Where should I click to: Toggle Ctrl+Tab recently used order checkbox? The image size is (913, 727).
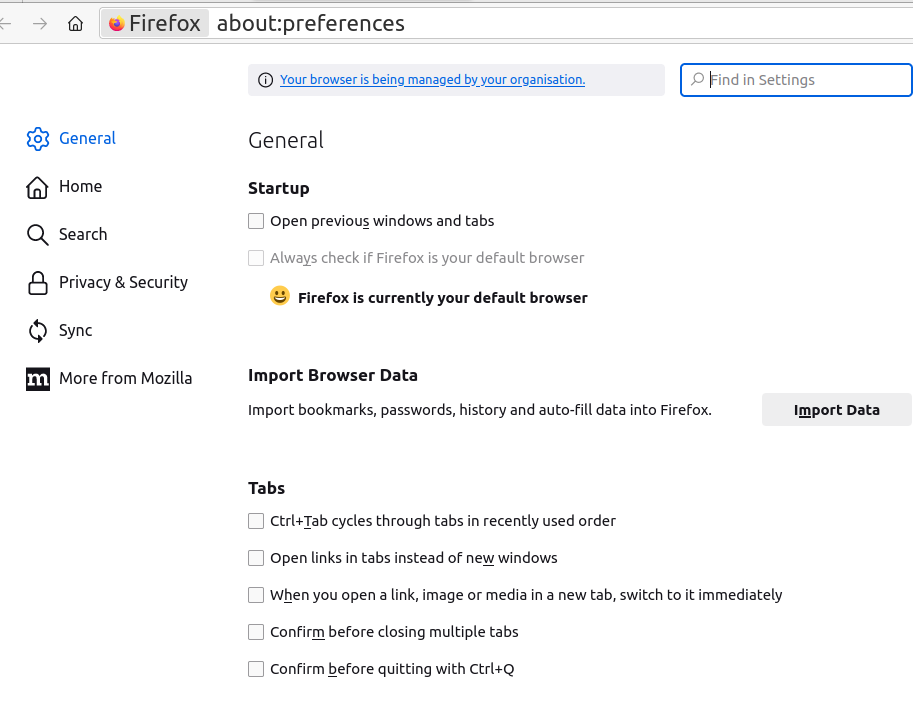pos(256,521)
